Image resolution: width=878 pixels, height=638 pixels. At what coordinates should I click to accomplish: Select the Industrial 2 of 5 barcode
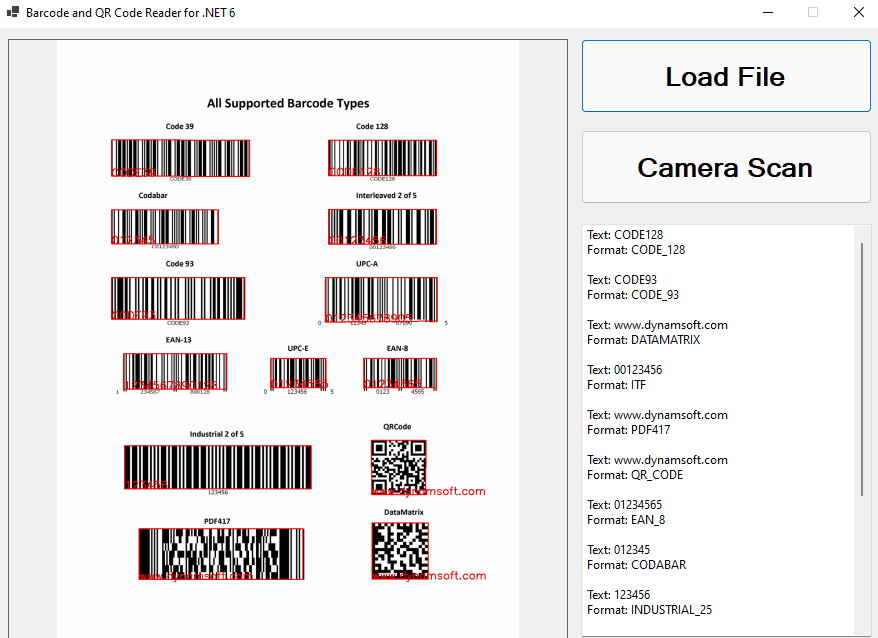pyautogui.click(x=217, y=467)
